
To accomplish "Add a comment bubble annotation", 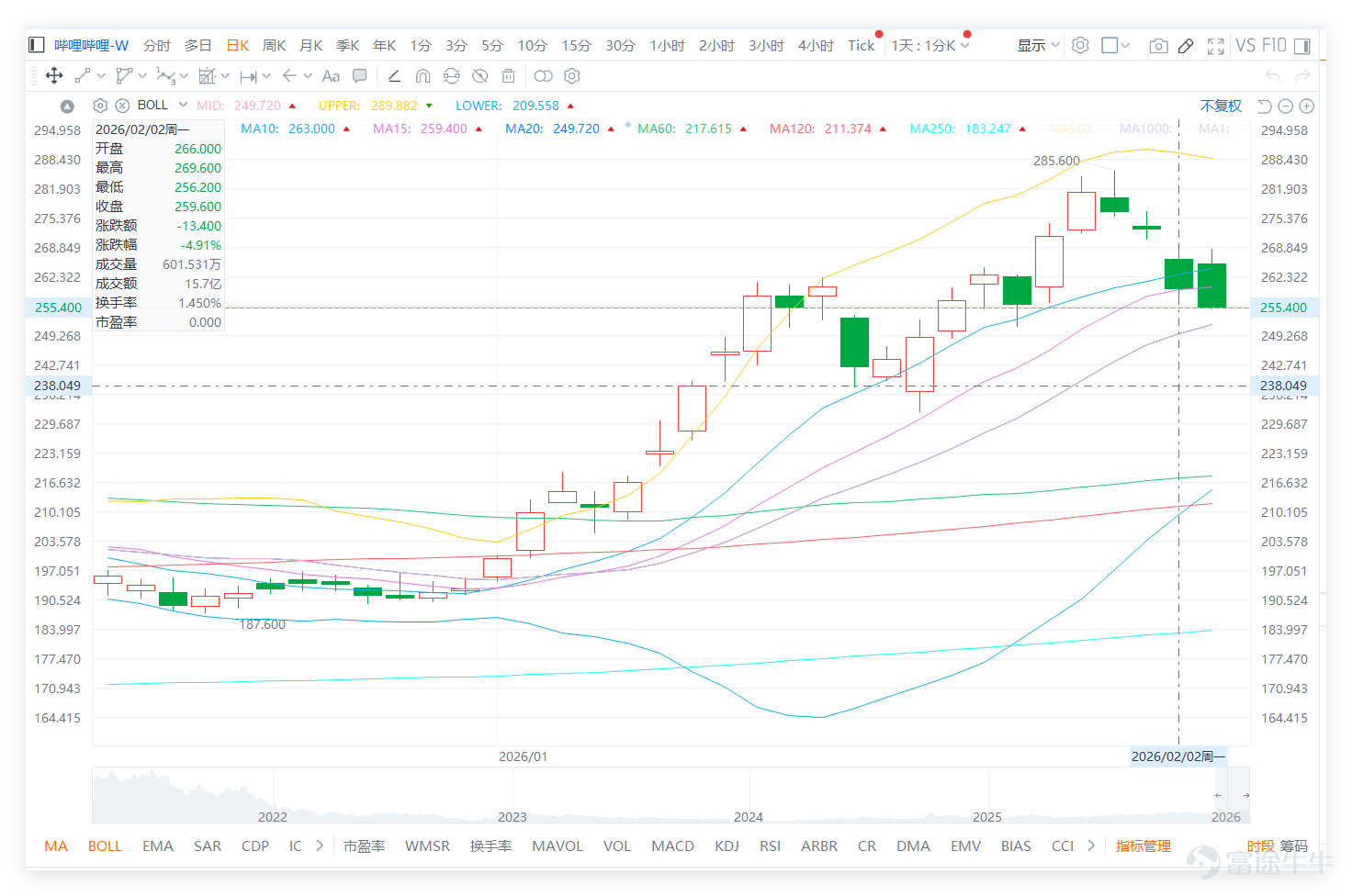I will pyautogui.click(x=360, y=76).
